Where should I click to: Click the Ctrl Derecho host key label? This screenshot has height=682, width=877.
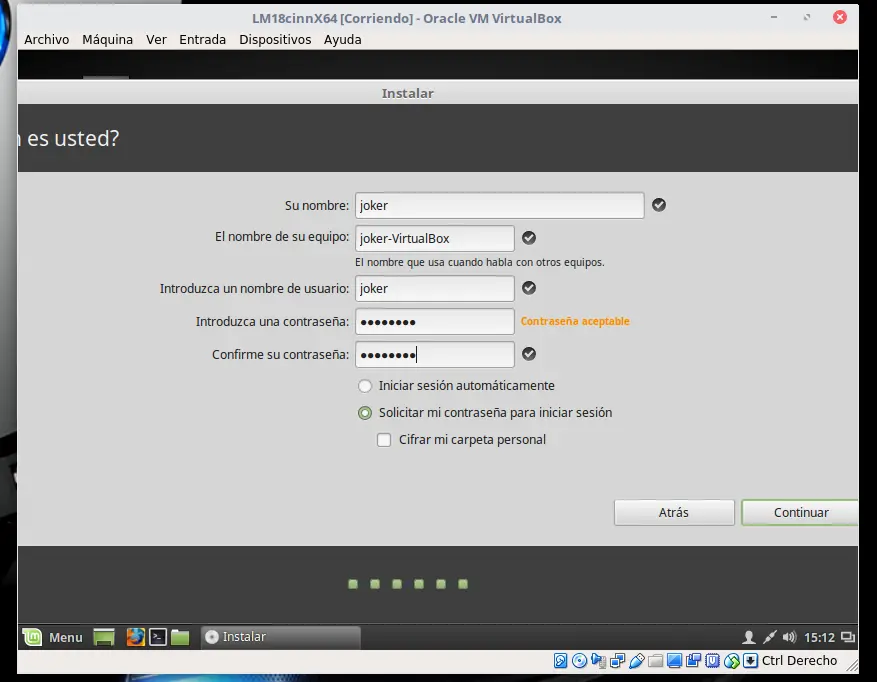[x=799, y=661]
